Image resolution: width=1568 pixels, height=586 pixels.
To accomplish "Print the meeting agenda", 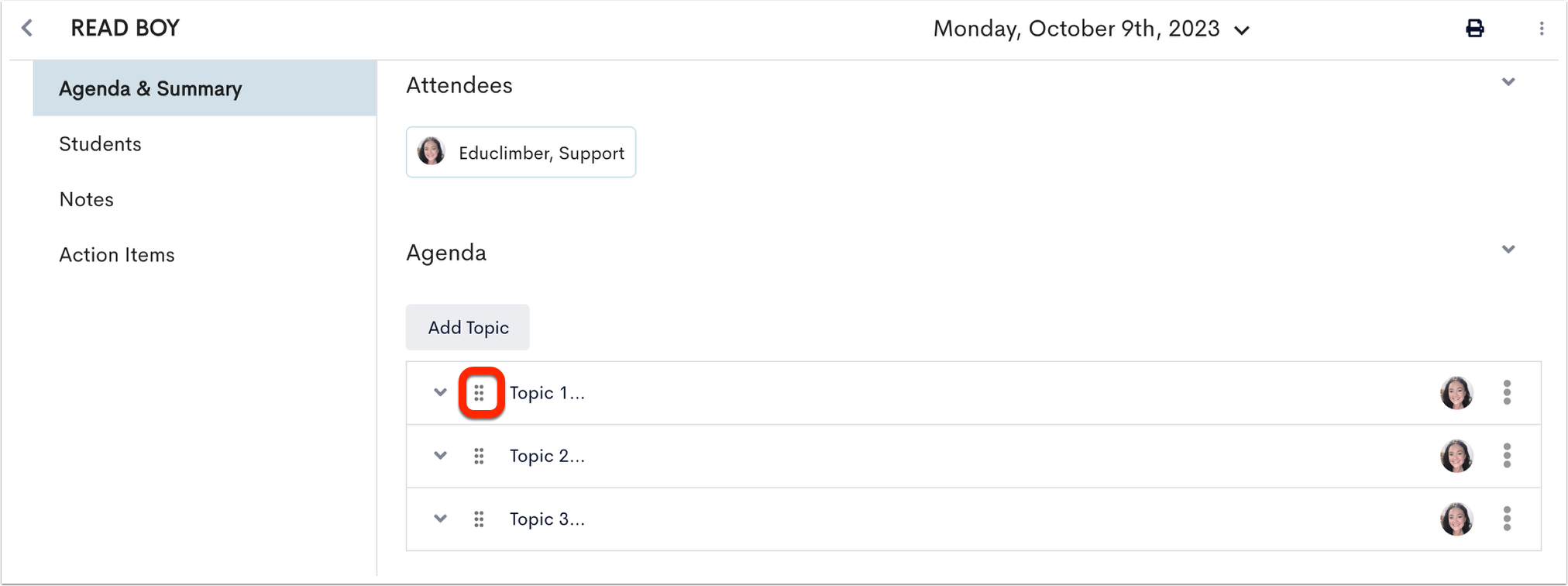I will click(1474, 29).
